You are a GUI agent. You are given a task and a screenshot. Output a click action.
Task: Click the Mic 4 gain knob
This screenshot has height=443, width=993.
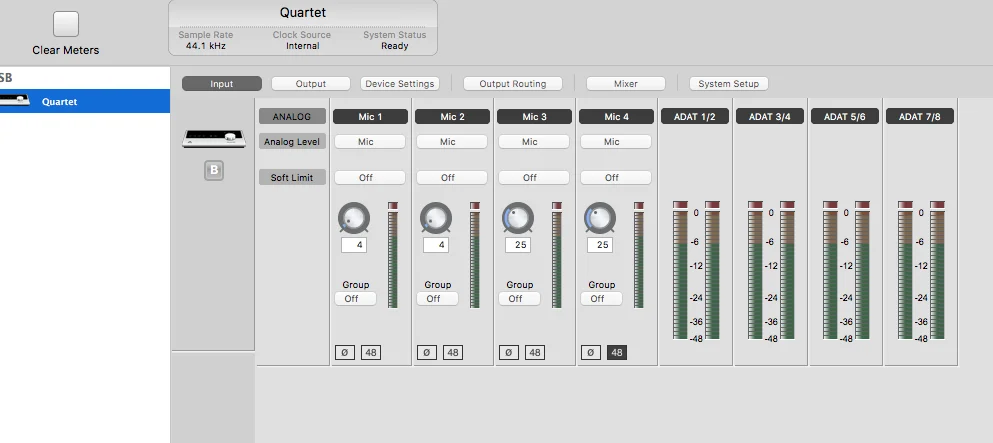coord(600,218)
